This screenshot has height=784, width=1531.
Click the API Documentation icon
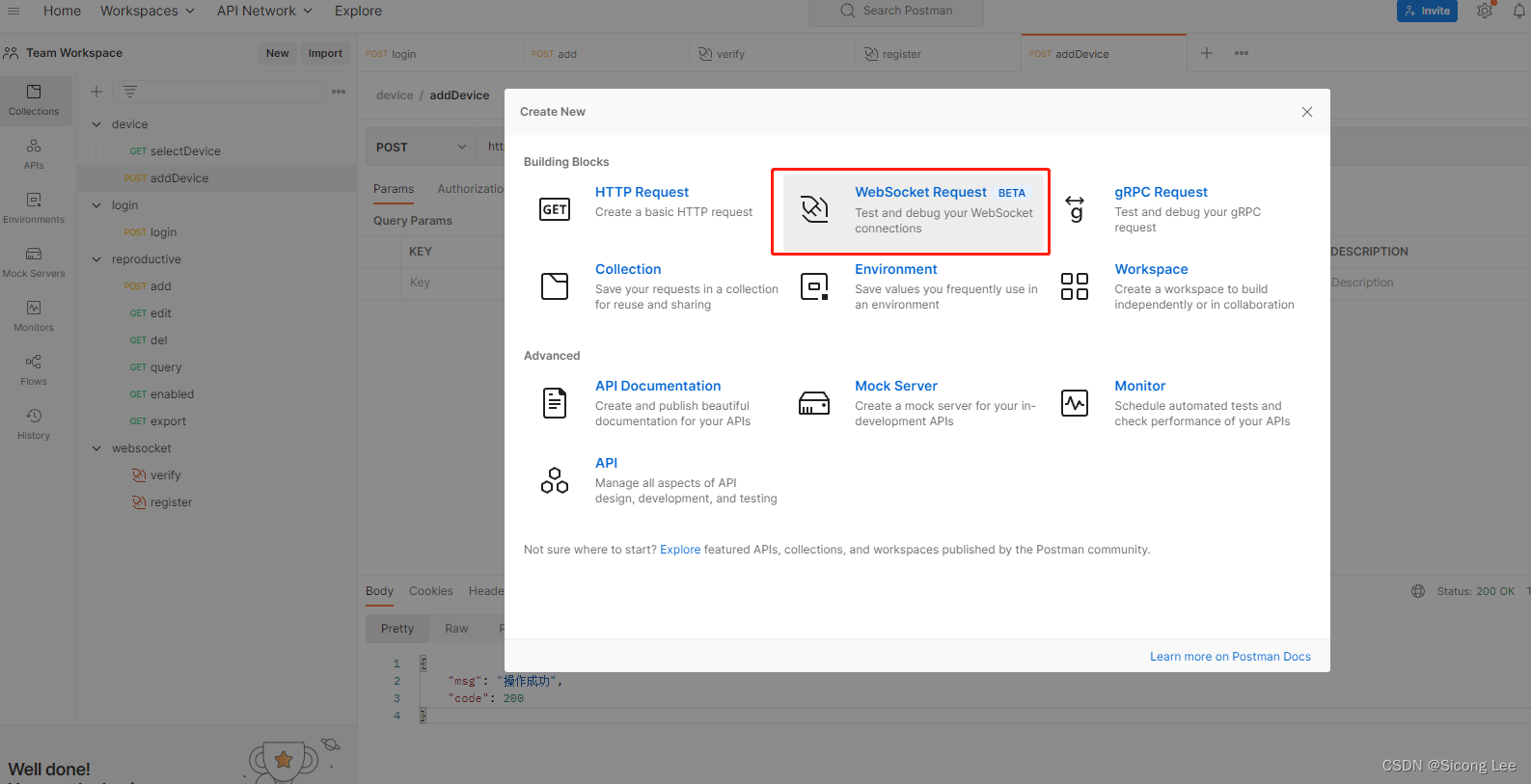coord(555,403)
